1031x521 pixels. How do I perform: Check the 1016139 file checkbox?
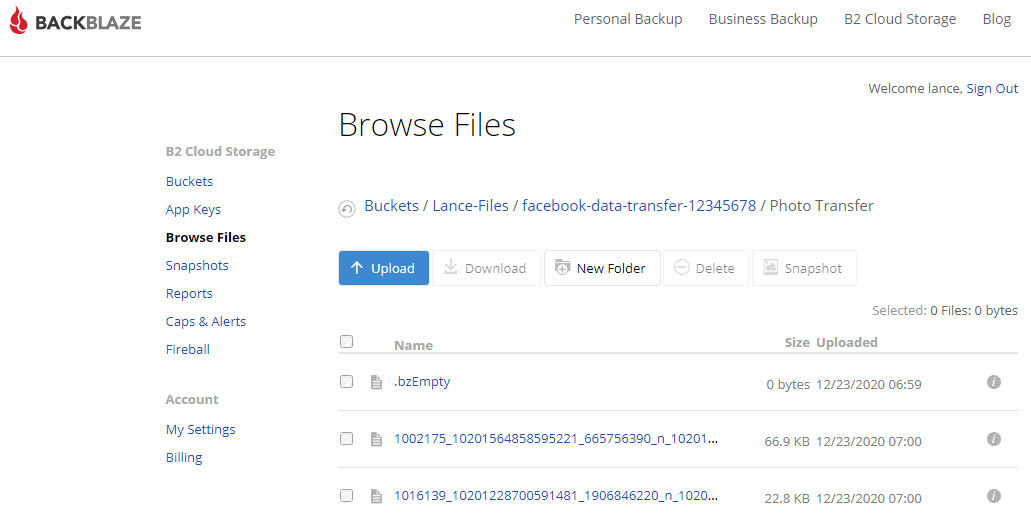(347, 495)
